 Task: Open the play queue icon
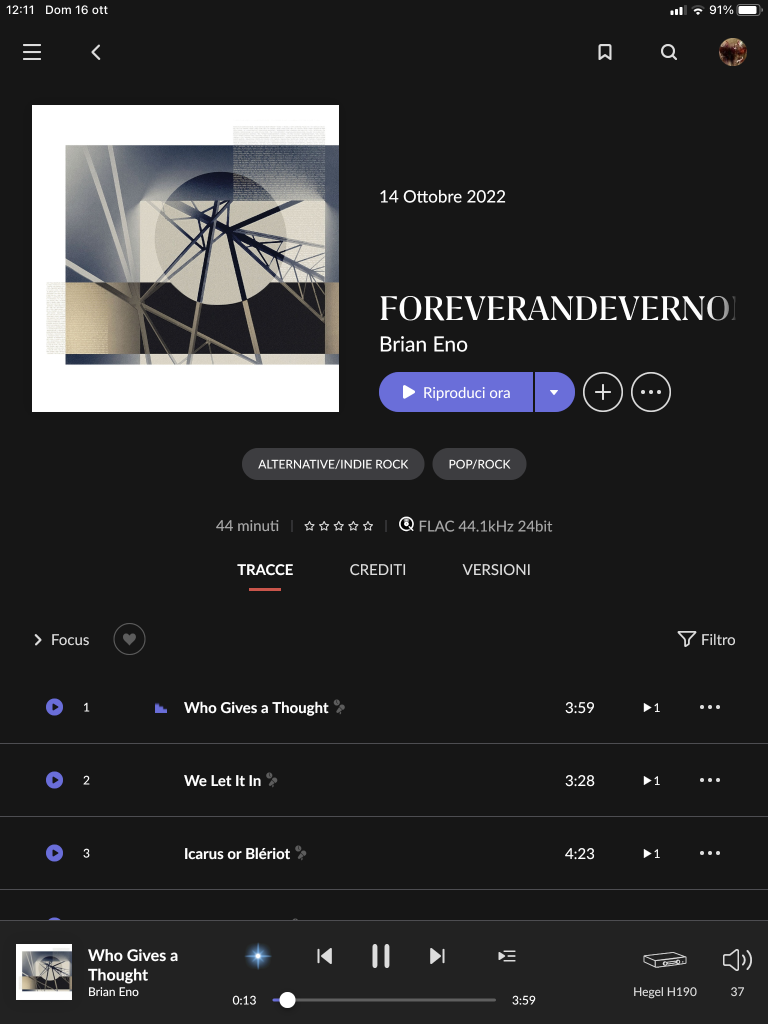(x=507, y=956)
